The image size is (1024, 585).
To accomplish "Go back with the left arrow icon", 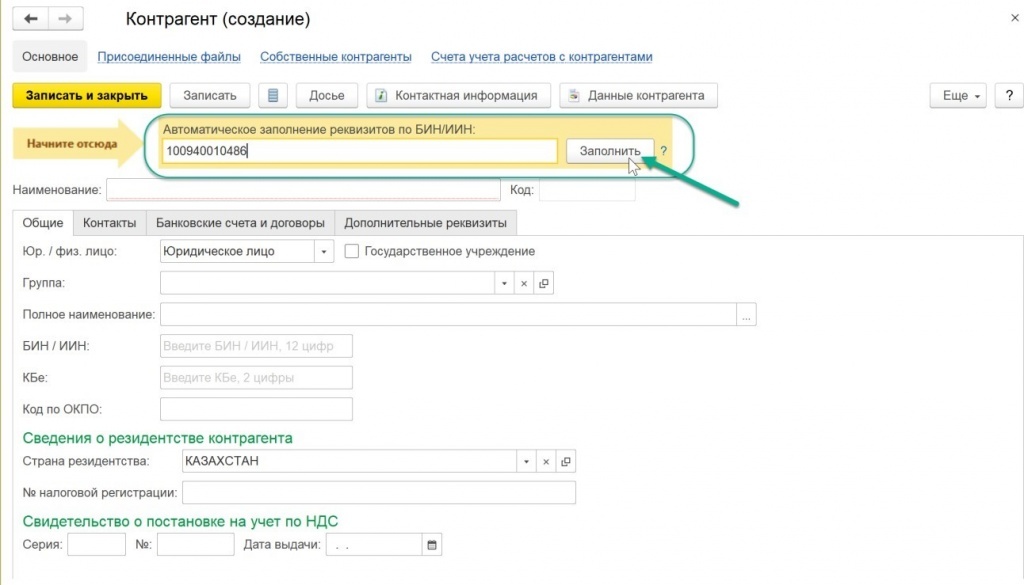I will coord(31,18).
